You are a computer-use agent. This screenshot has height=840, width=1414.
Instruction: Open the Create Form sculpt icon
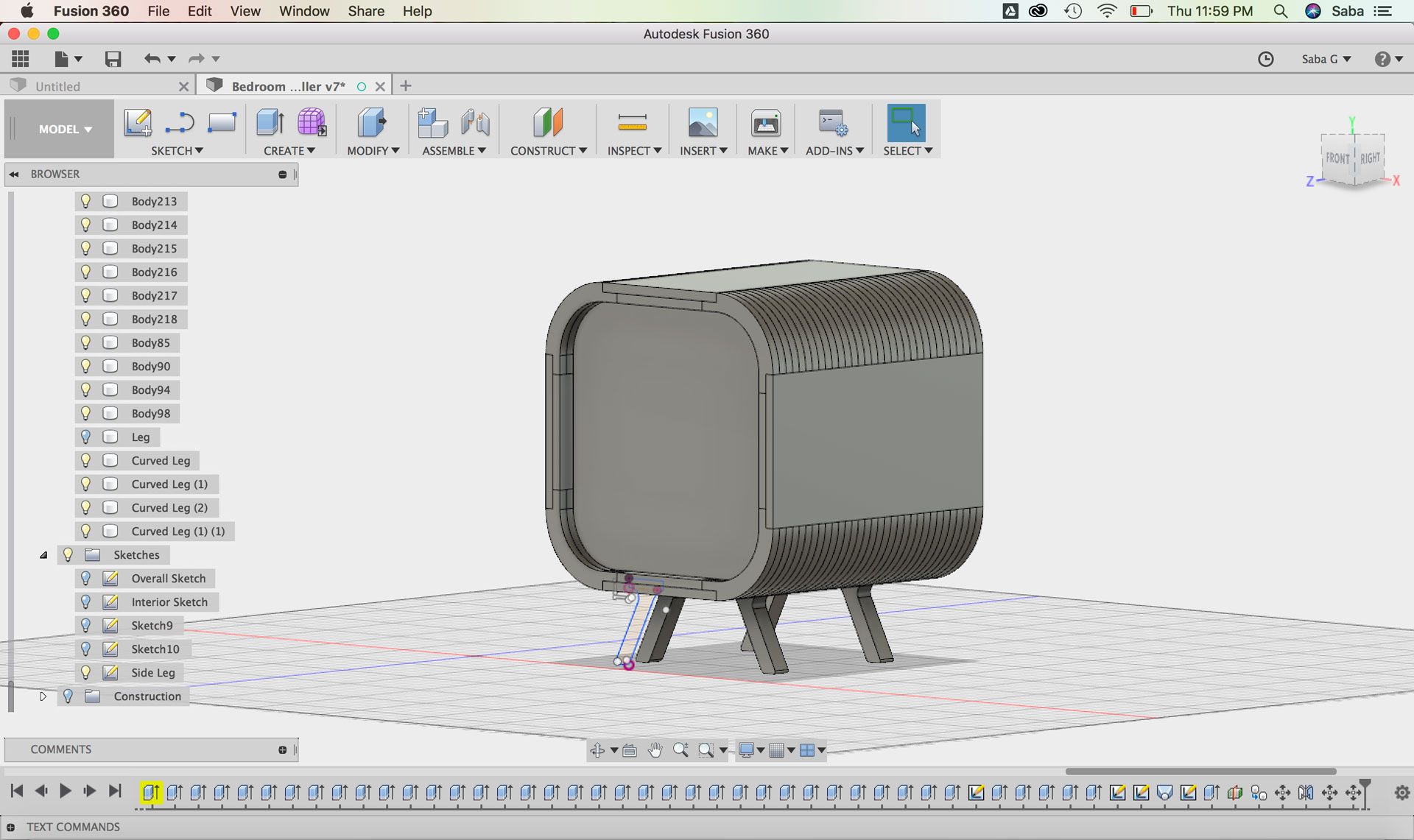(312, 122)
